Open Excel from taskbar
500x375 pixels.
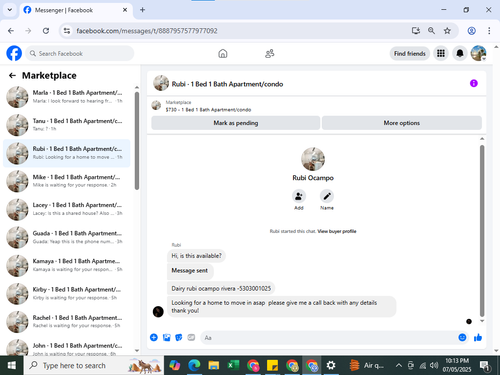point(233,366)
